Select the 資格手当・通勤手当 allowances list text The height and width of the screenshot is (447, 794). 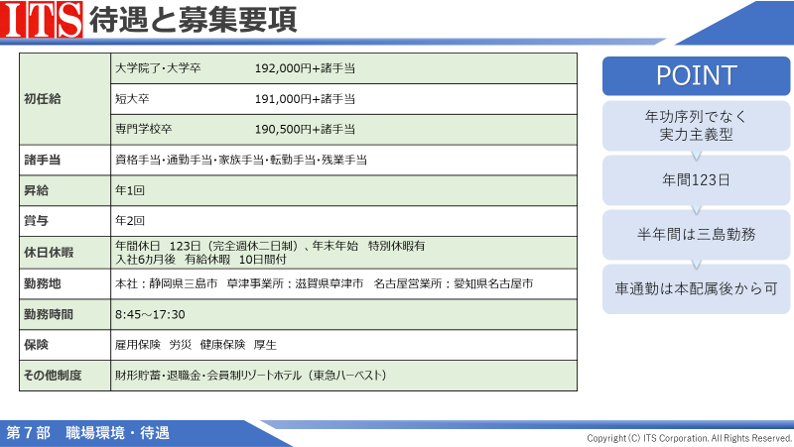pos(241,160)
